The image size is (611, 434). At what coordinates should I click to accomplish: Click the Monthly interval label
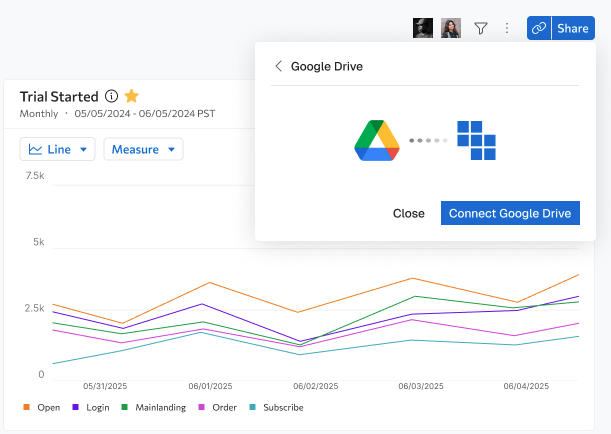39,114
